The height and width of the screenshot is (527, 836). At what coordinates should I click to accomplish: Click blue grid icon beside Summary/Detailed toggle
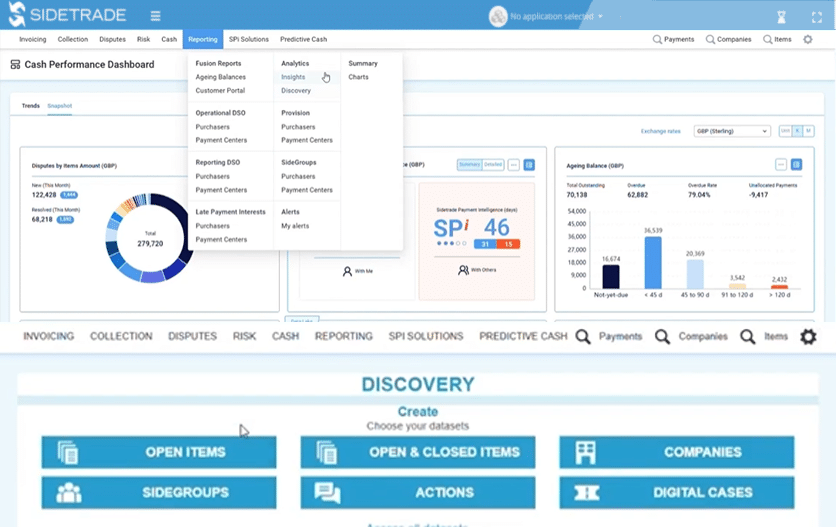(529, 165)
